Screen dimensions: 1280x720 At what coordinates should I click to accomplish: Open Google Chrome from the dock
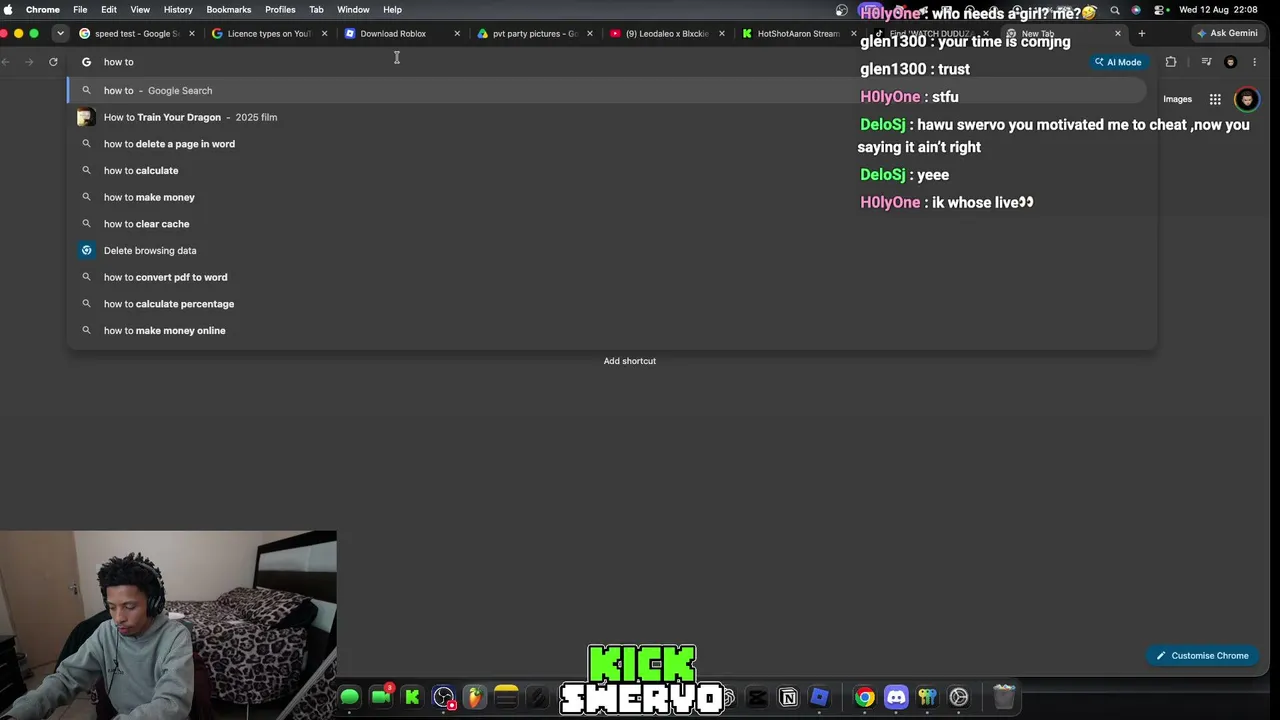pos(865,697)
